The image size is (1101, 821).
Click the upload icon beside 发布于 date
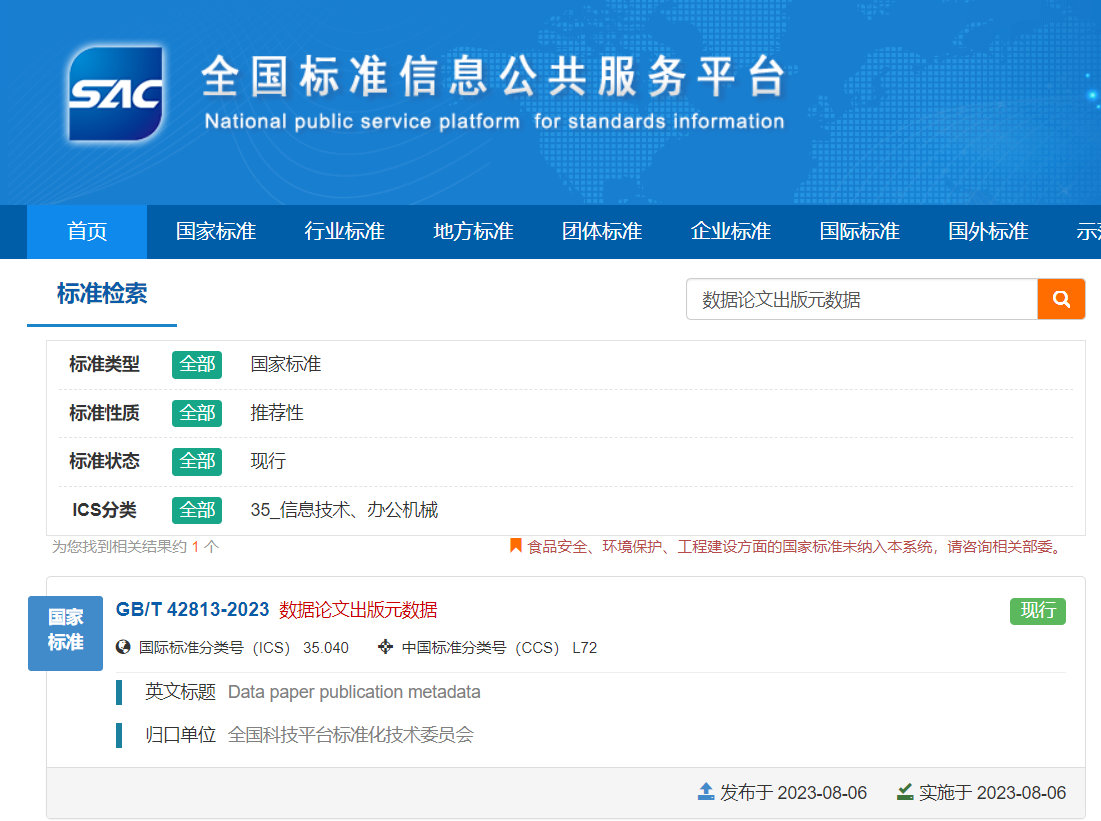706,792
